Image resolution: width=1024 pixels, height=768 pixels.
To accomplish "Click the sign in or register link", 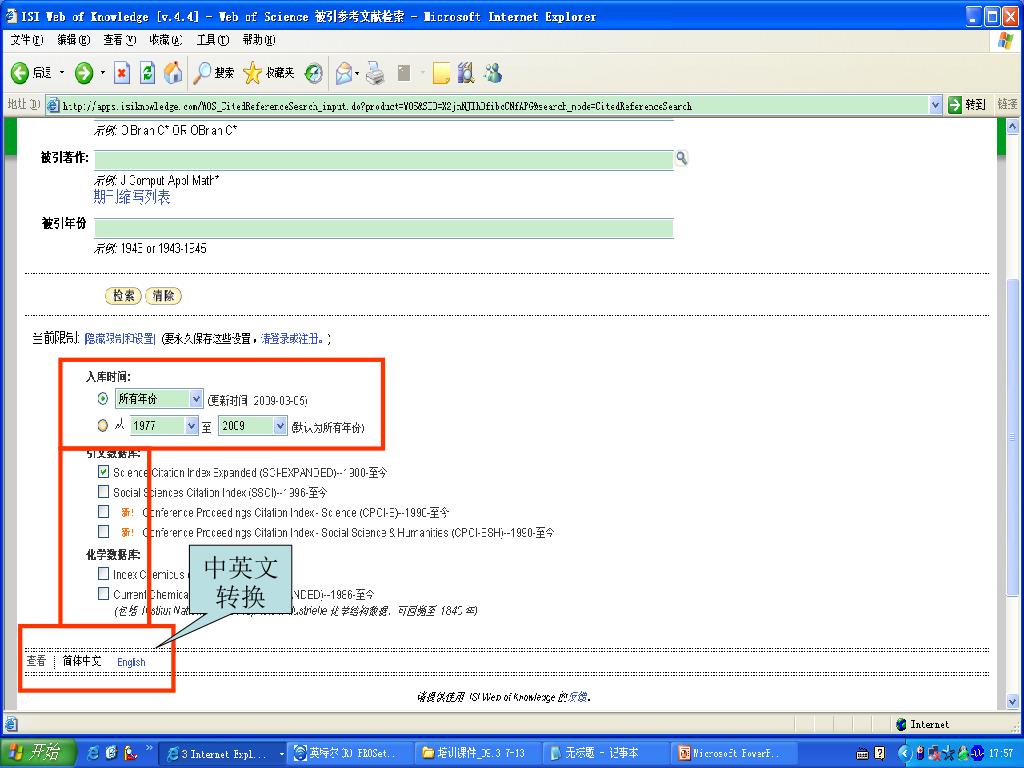I will 293,338.
